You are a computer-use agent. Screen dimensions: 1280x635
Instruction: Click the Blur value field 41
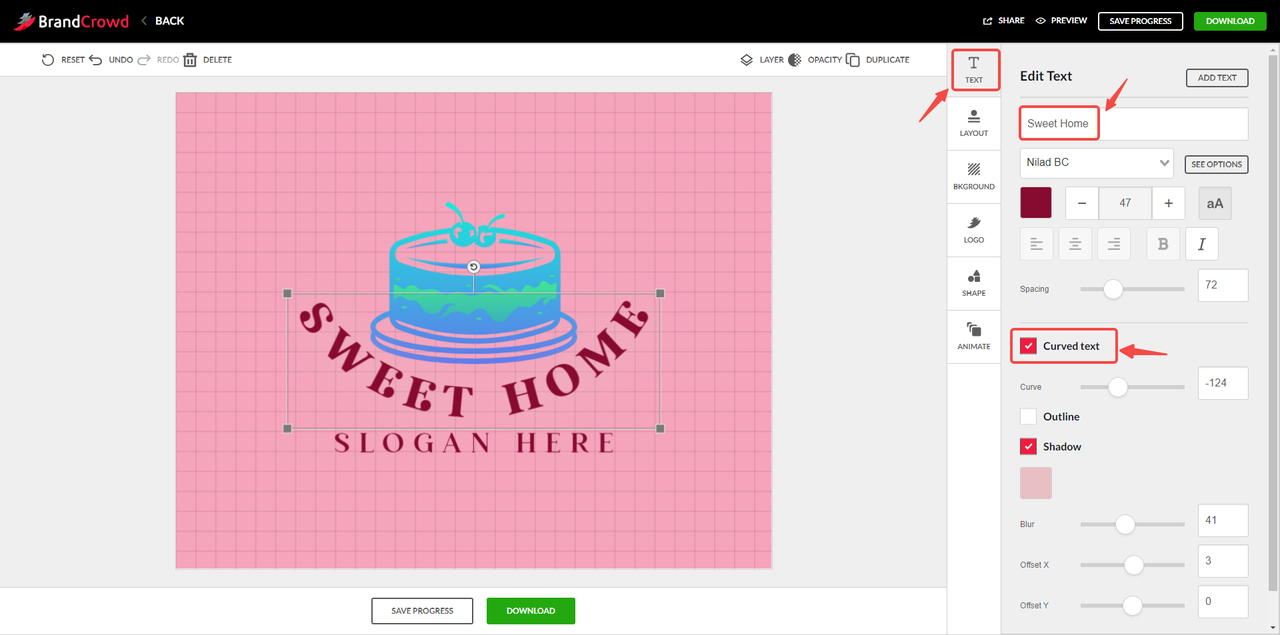pos(1223,520)
